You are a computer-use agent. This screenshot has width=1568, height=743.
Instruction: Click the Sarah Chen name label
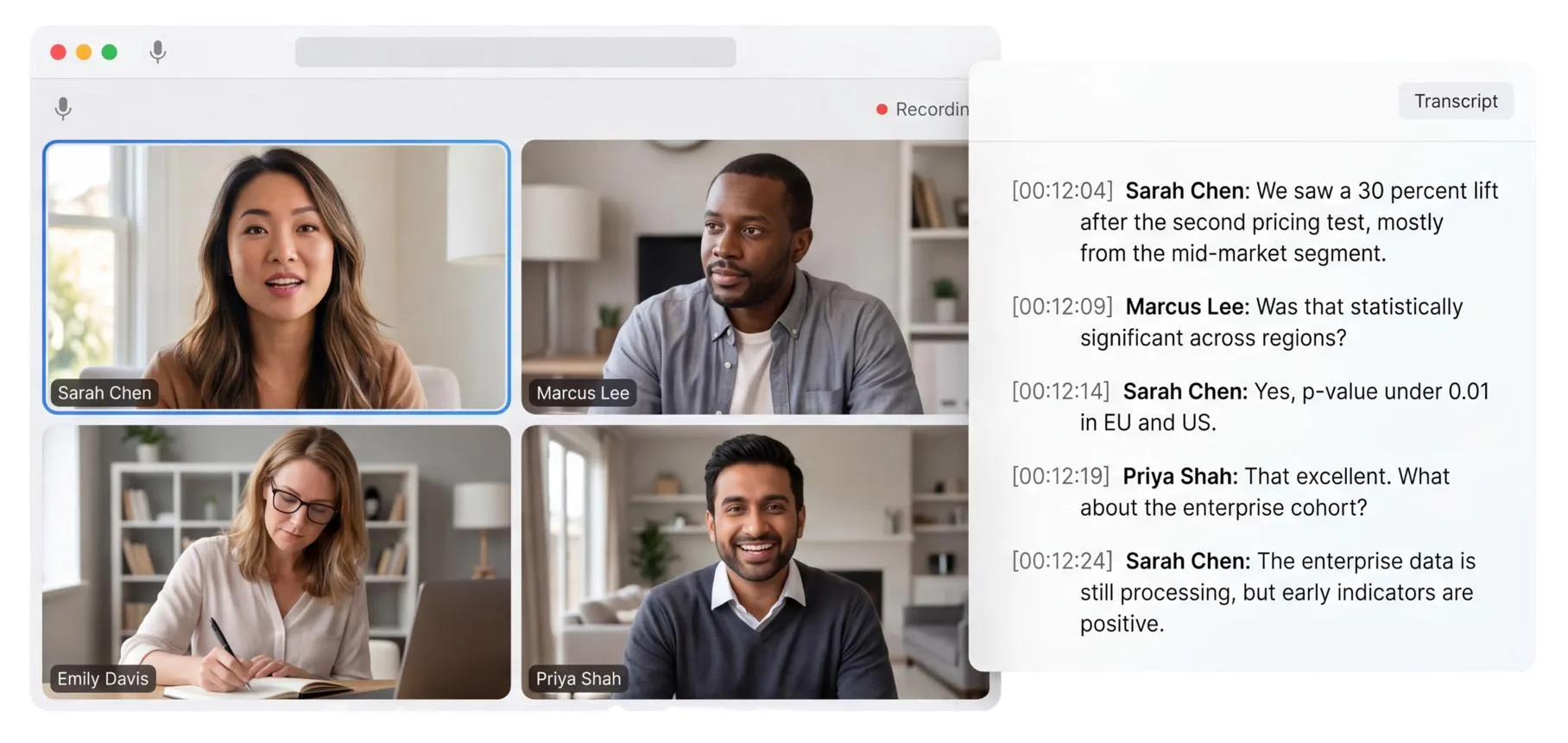(104, 393)
